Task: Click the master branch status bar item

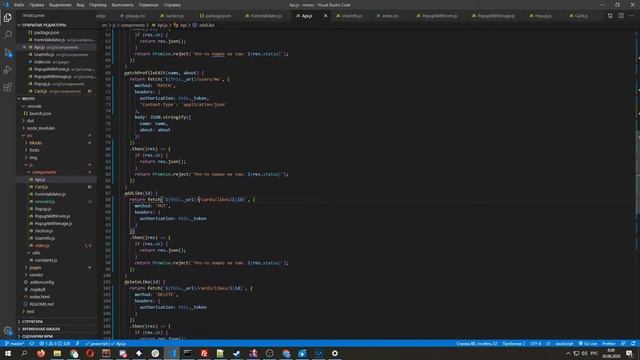Action: [14, 344]
